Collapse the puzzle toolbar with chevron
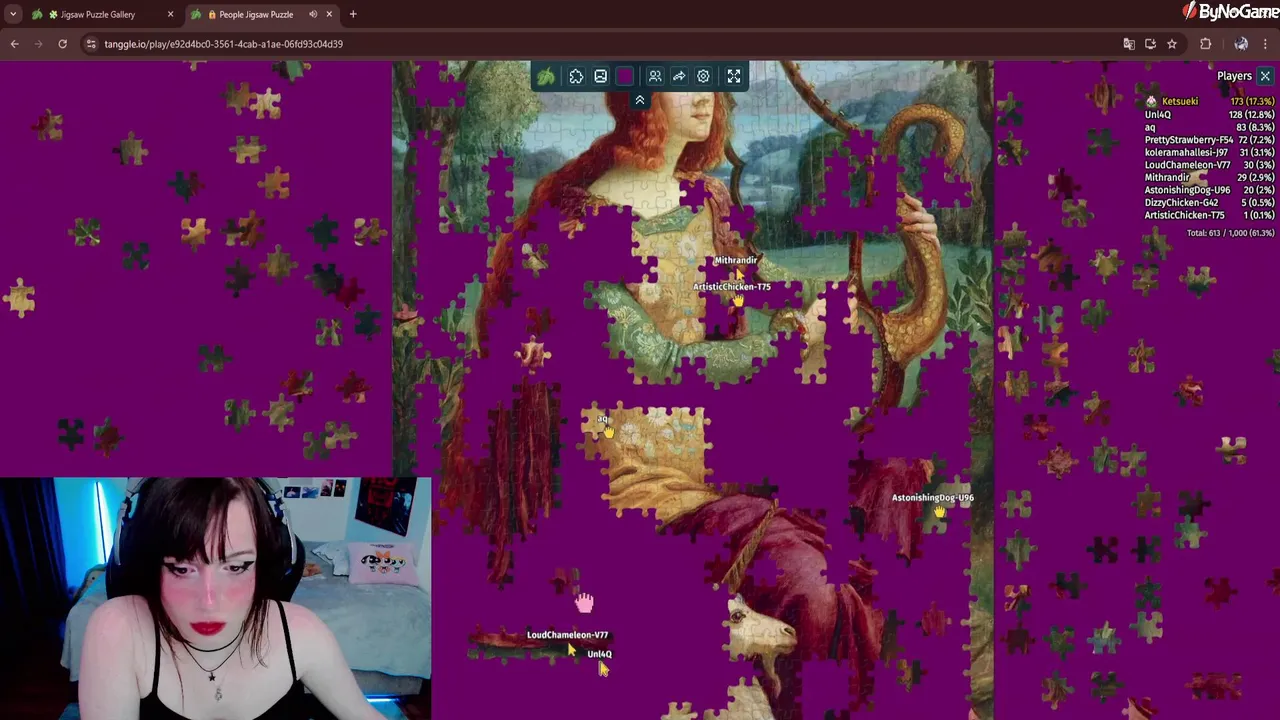 (640, 100)
